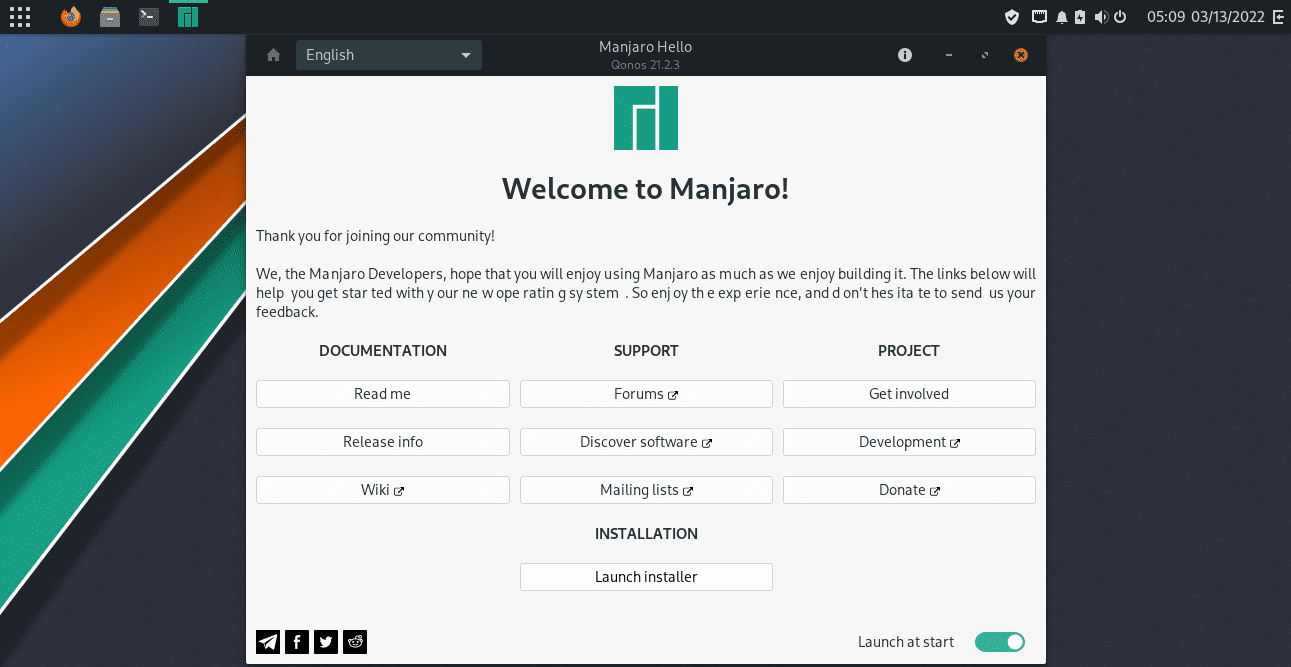The width and height of the screenshot is (1291, 667).
Task: Click the date 03/13/2022 in panel
Action: pyautogui.click(x=1228, y=17)
